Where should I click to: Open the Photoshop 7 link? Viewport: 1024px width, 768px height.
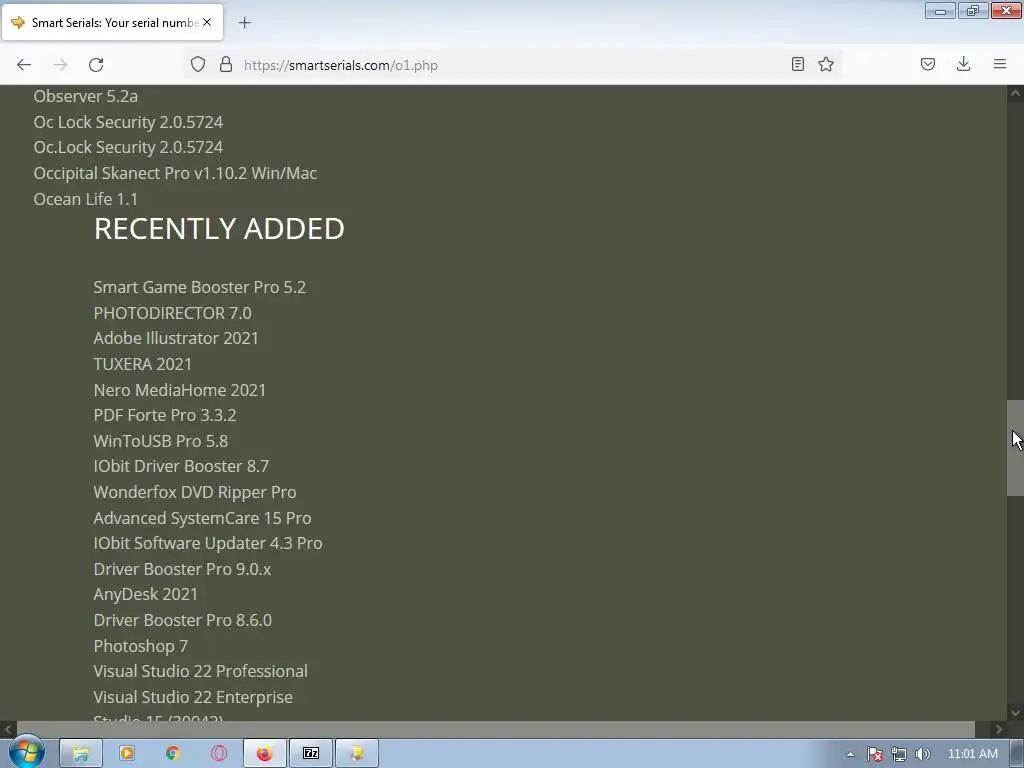140,646
